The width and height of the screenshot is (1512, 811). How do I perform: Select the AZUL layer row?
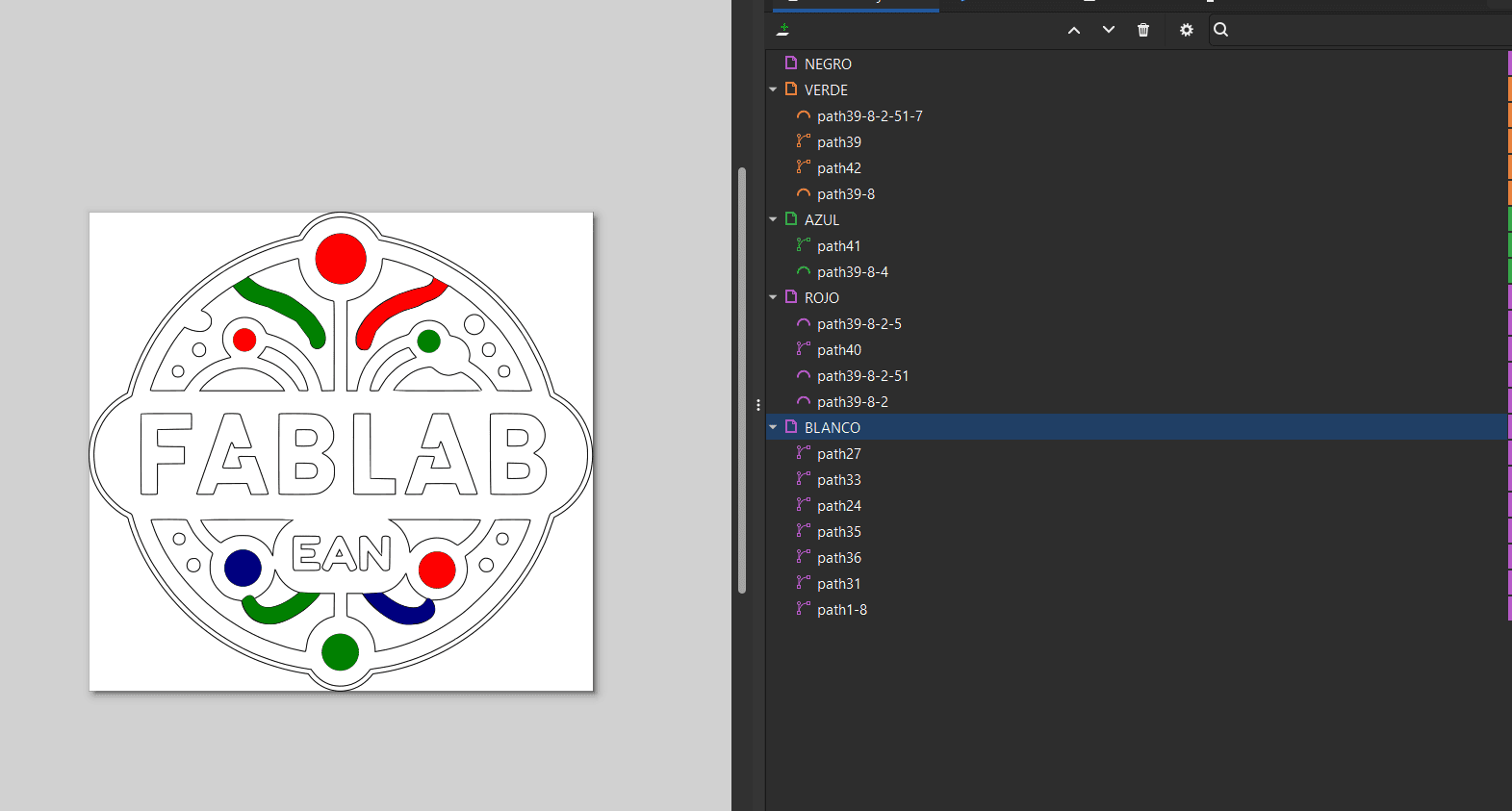point(1137,219)
